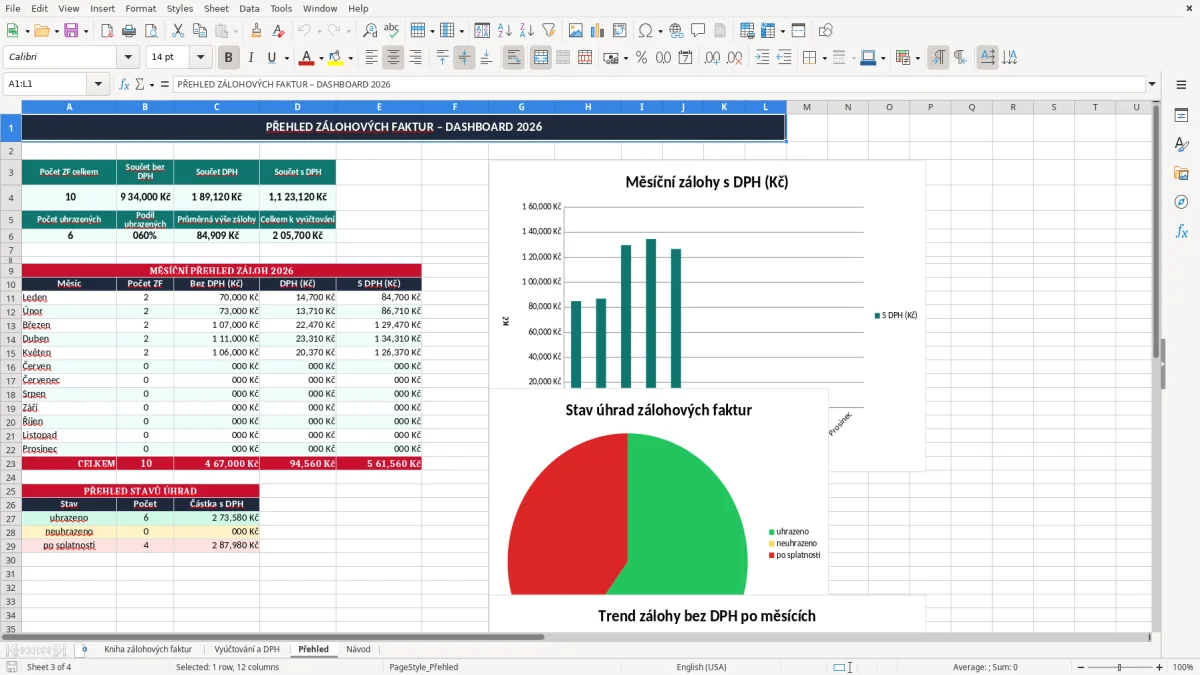Insert Special Character omega icon

click(x=645, y=31)
